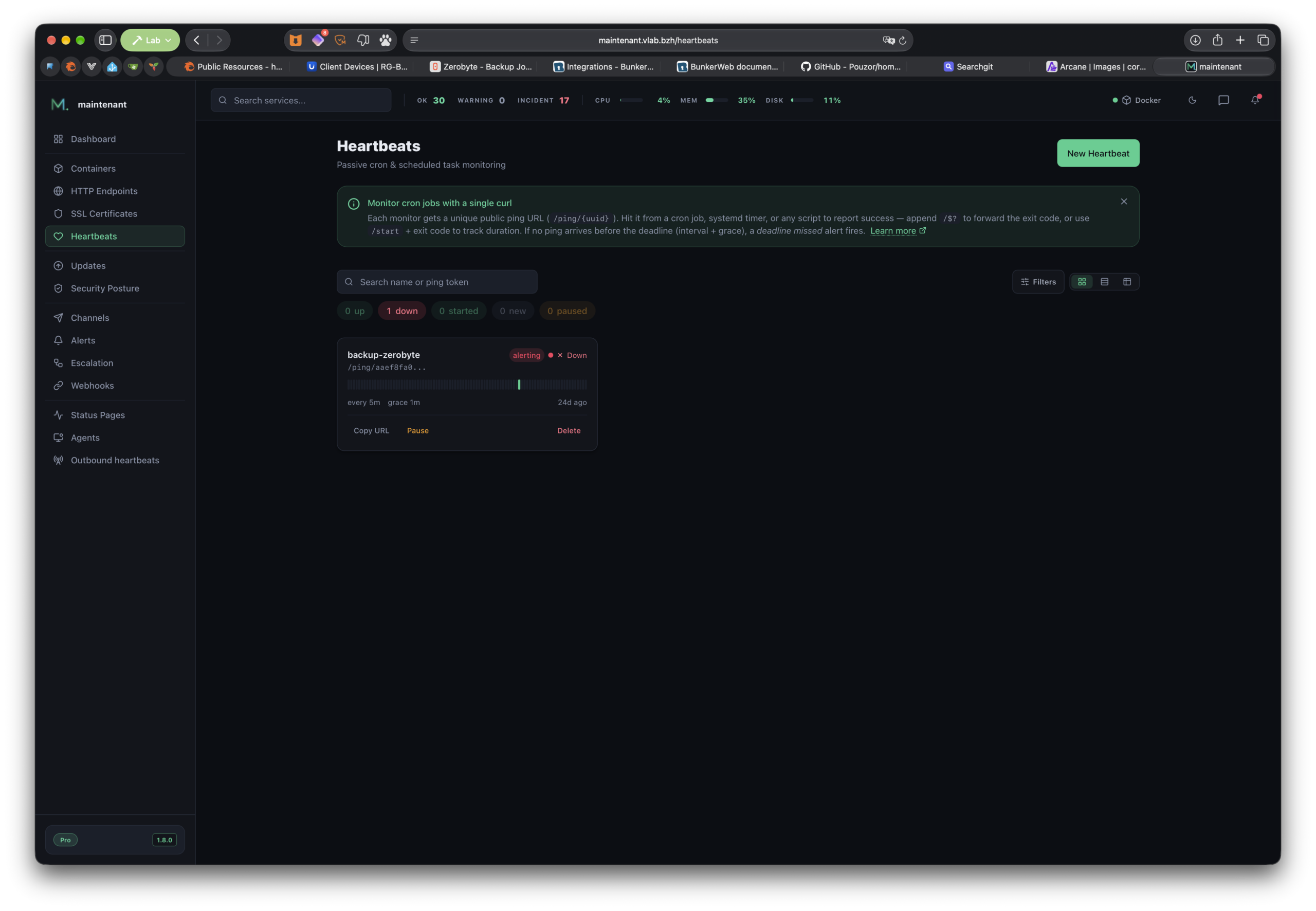Click the Updates arrow icon
Screen dimensions: 1316x911
(x=58, y=265)
